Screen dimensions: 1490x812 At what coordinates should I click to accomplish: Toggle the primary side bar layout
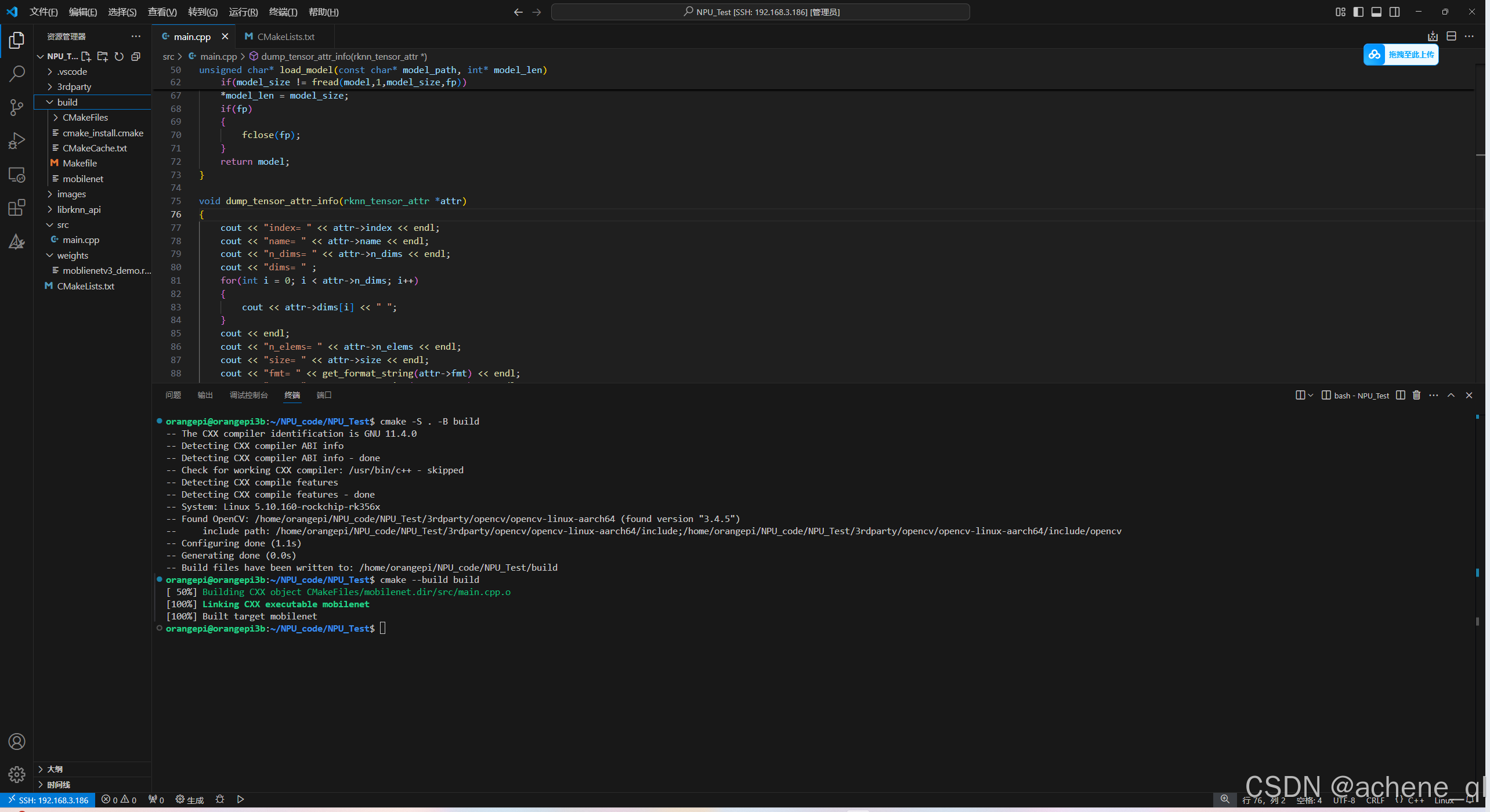click(x=1358, y=12)
